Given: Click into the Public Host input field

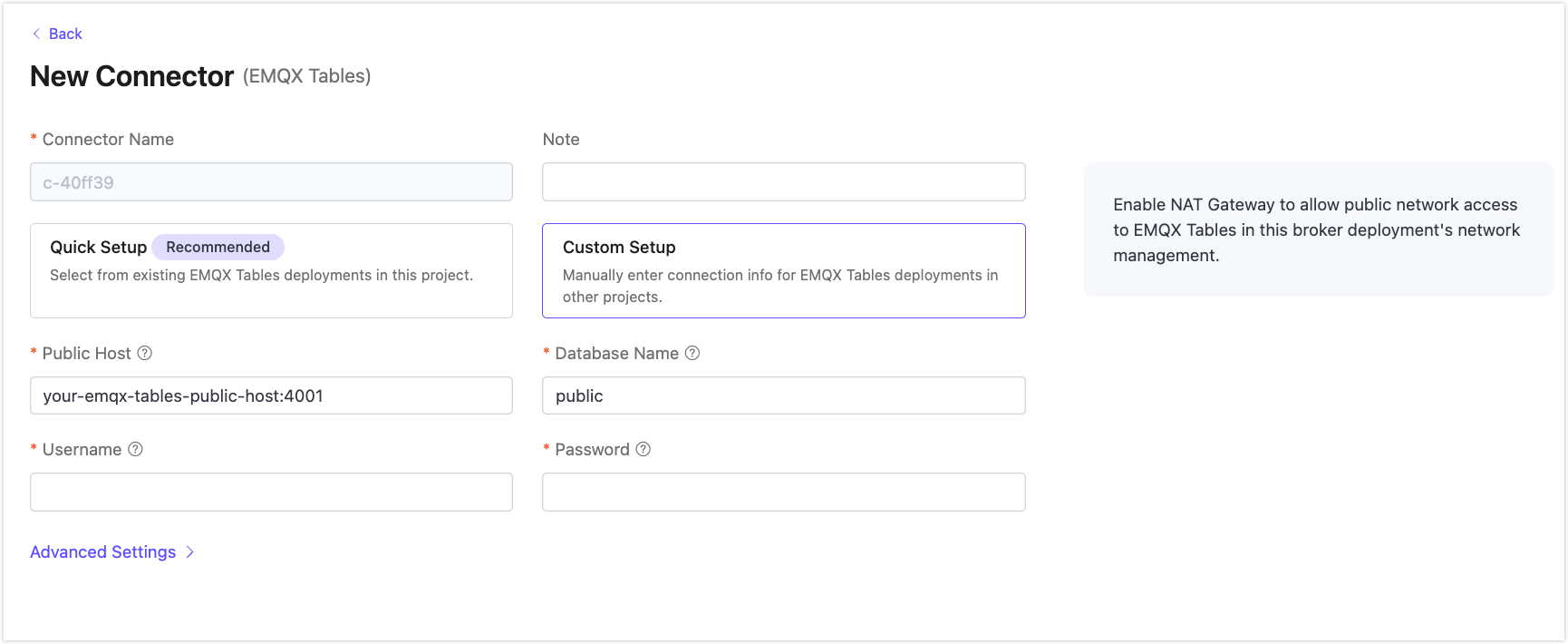Looking at the screenshot, I should (271, 395).
